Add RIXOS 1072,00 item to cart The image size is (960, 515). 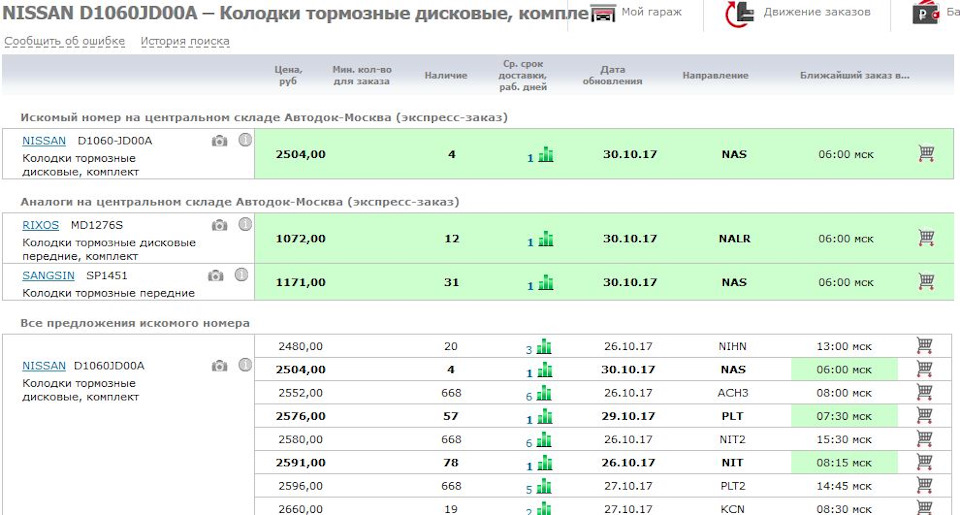coord(926,238)
